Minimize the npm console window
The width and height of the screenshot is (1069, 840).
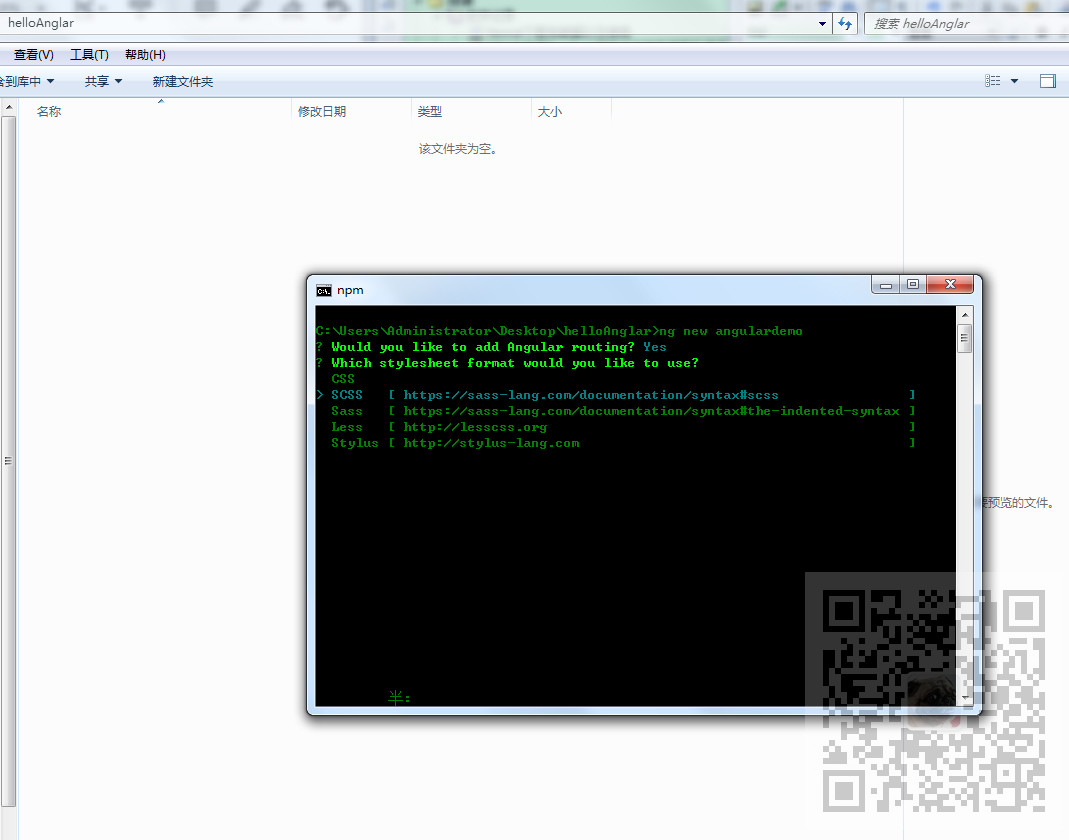(x=886, y=285)
